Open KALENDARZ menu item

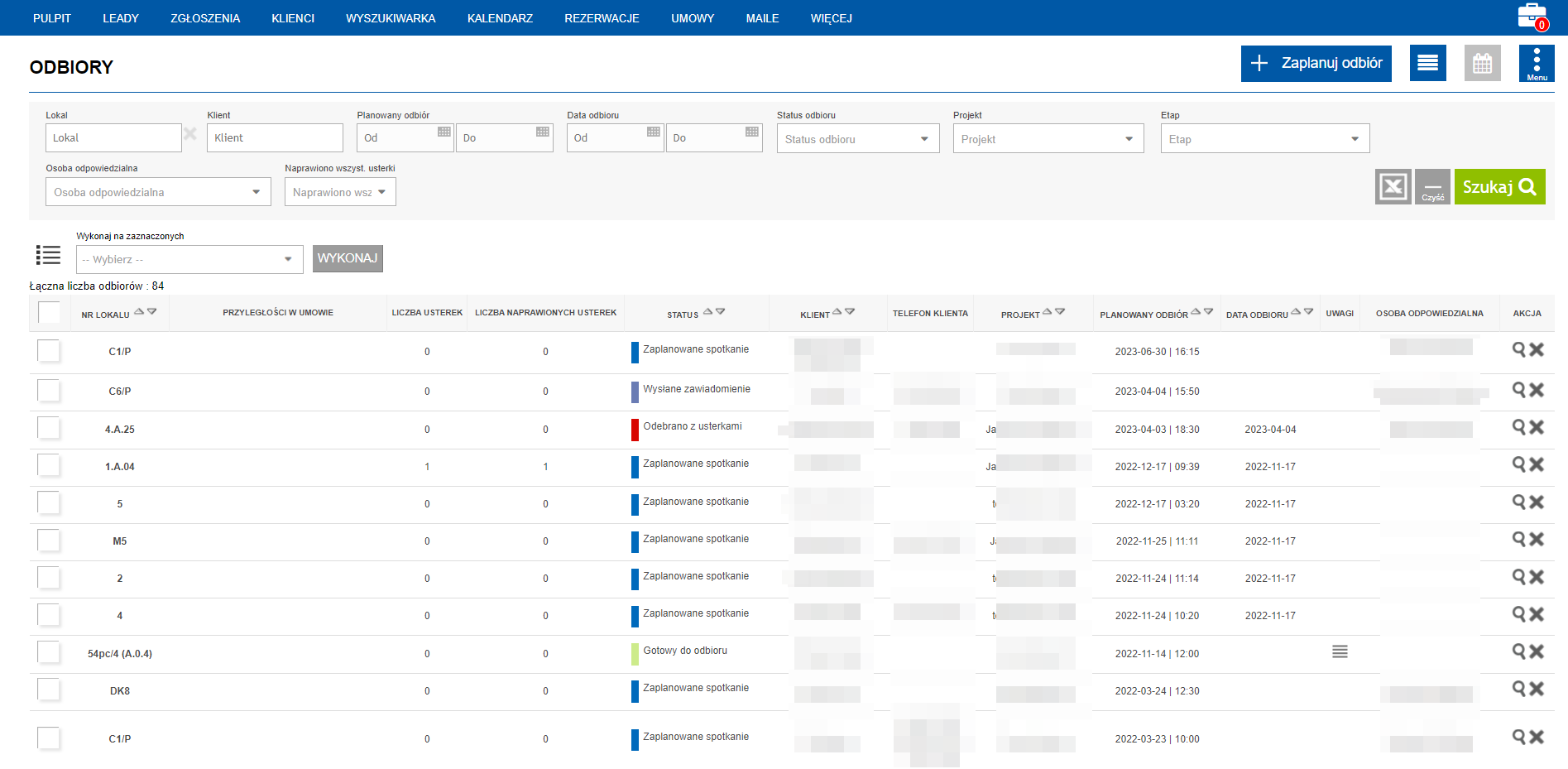point(500,18)
